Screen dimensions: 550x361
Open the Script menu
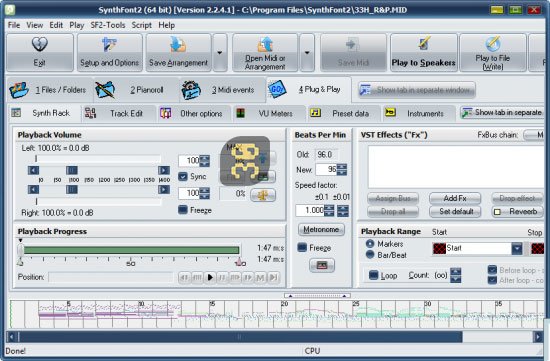(x=141, y=25)
